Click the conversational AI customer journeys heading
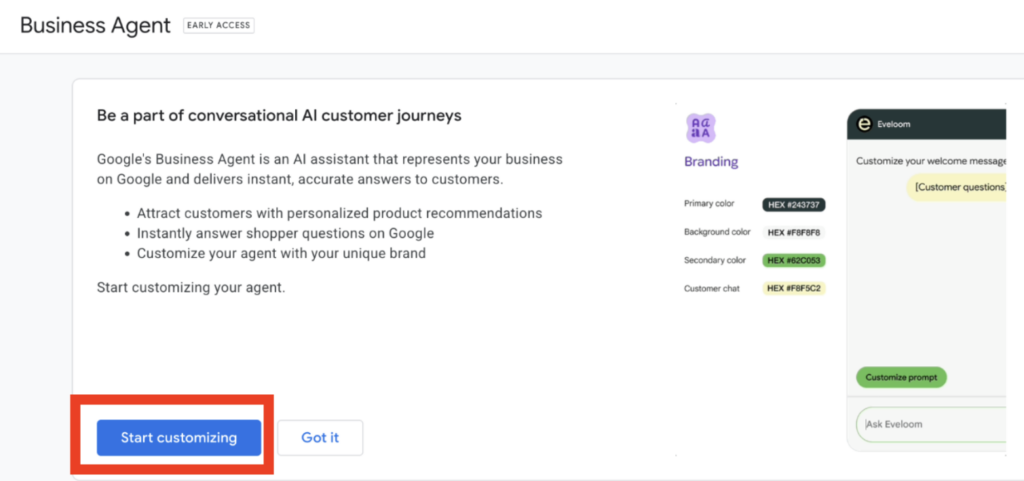This screenshot has width=1024, height=481. tap(279, 115)
